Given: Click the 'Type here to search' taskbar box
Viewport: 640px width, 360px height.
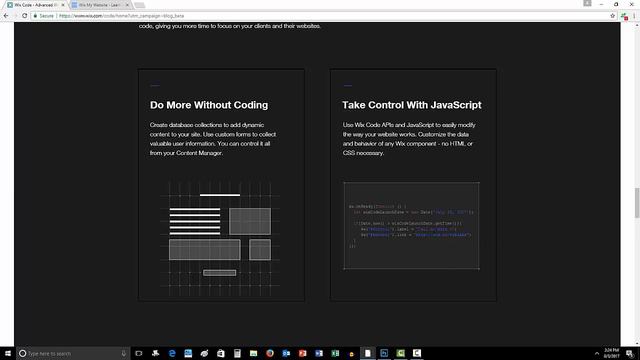Looking at the screenshot, I should pos(73,353).
